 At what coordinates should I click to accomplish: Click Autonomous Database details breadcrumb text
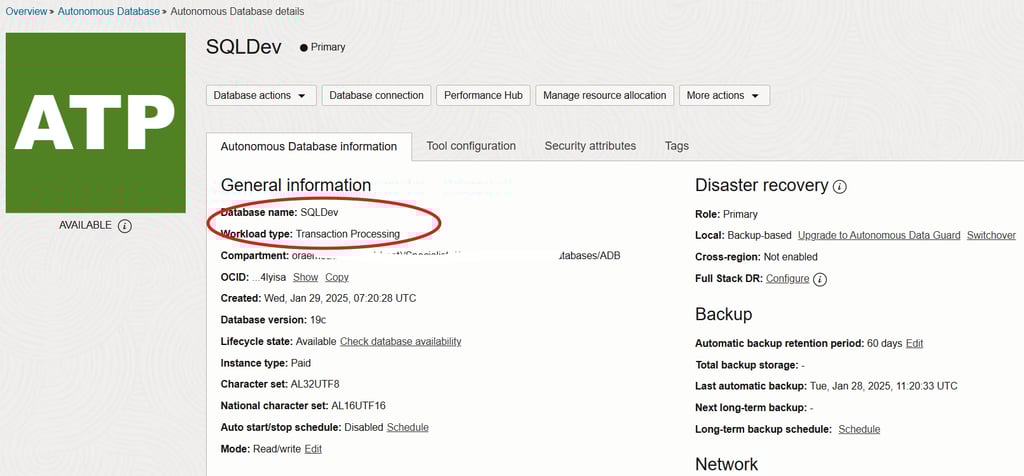pos(237,11)
